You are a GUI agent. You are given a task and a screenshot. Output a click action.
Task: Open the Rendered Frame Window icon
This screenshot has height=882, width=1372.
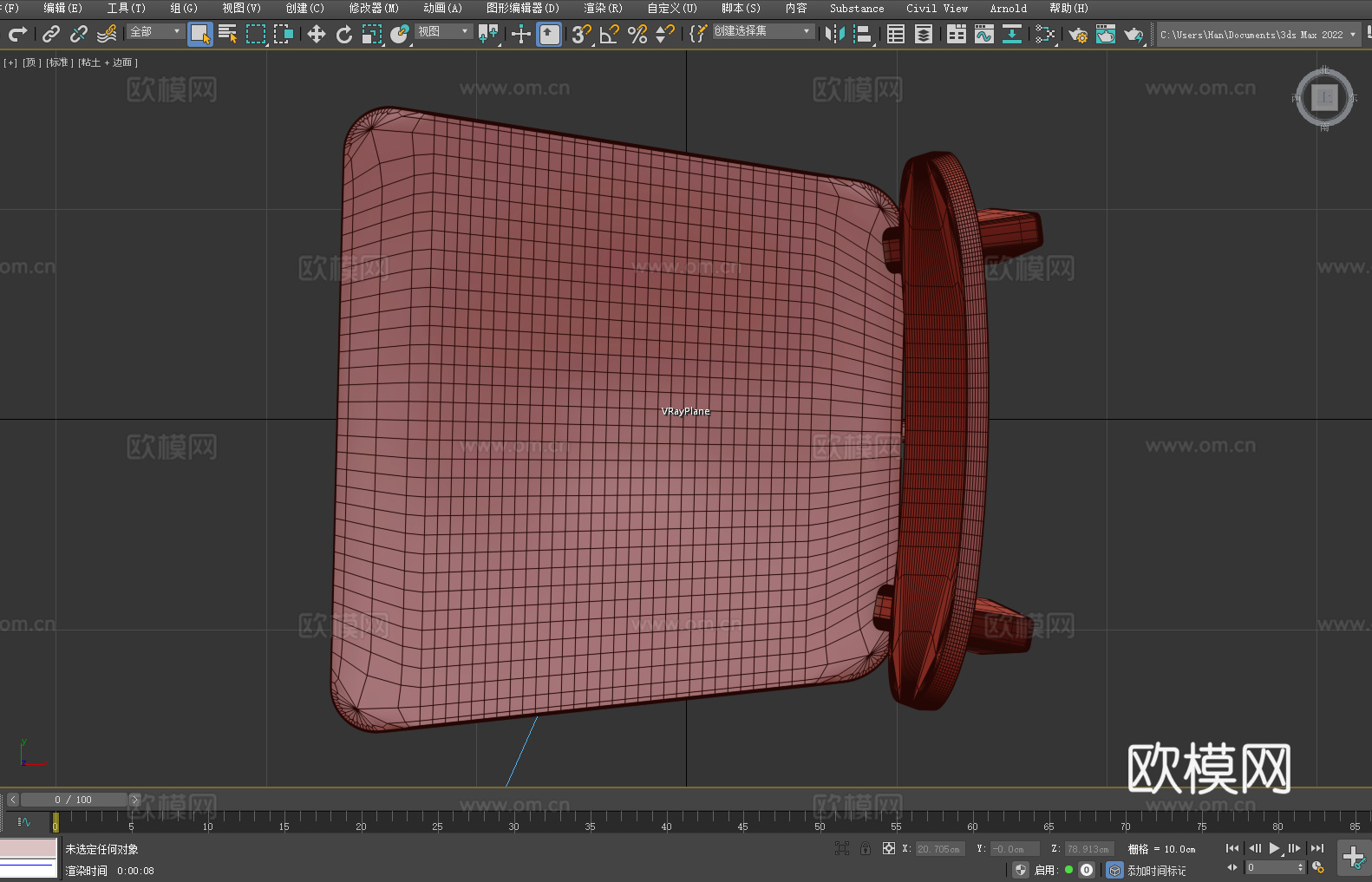1106,34
